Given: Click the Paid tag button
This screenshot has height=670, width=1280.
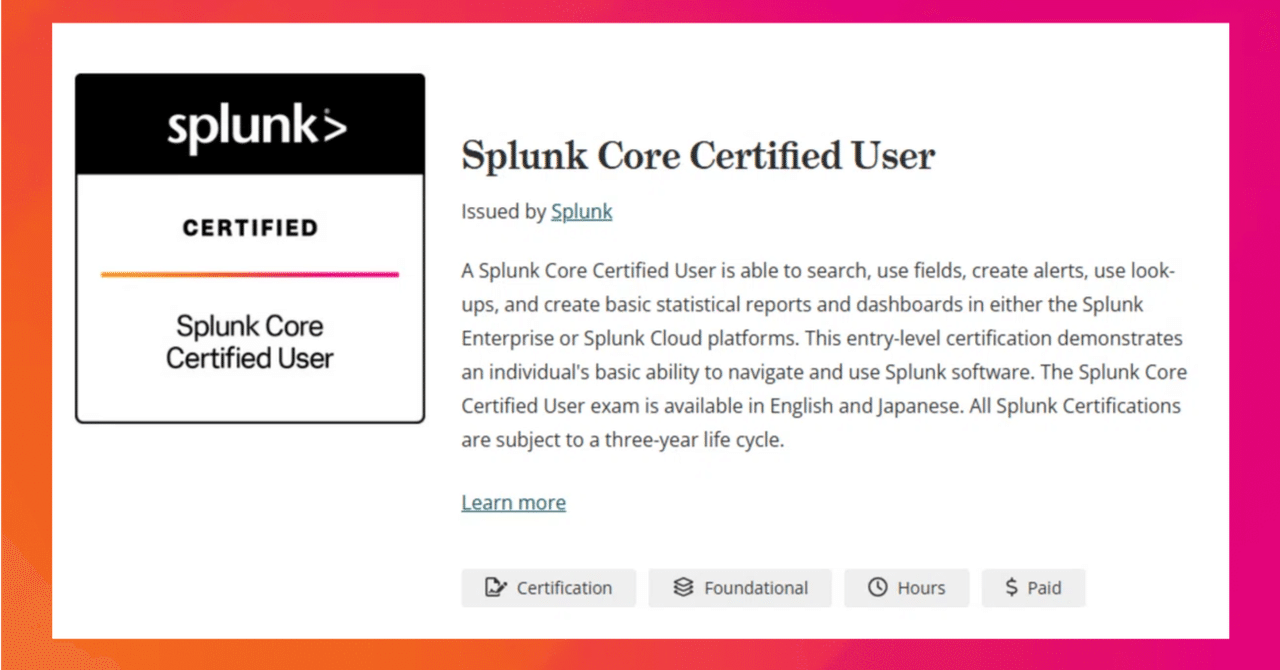Looking at the screenshot, I should pyautogui.click(x=1033, y=588).
